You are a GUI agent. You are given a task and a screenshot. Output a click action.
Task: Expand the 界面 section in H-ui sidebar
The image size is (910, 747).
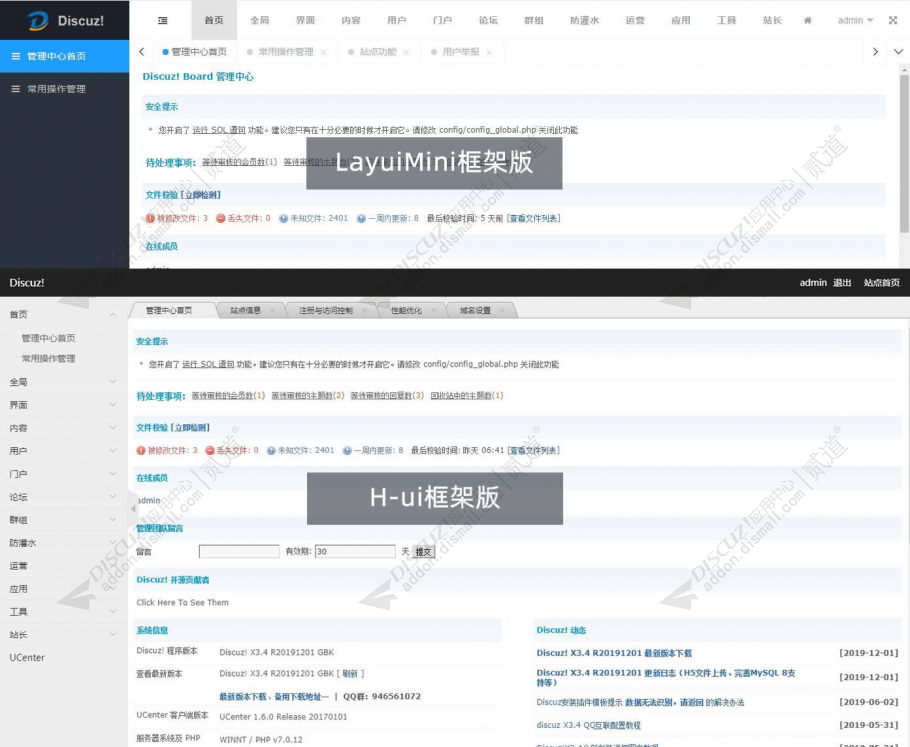[113, 405]
